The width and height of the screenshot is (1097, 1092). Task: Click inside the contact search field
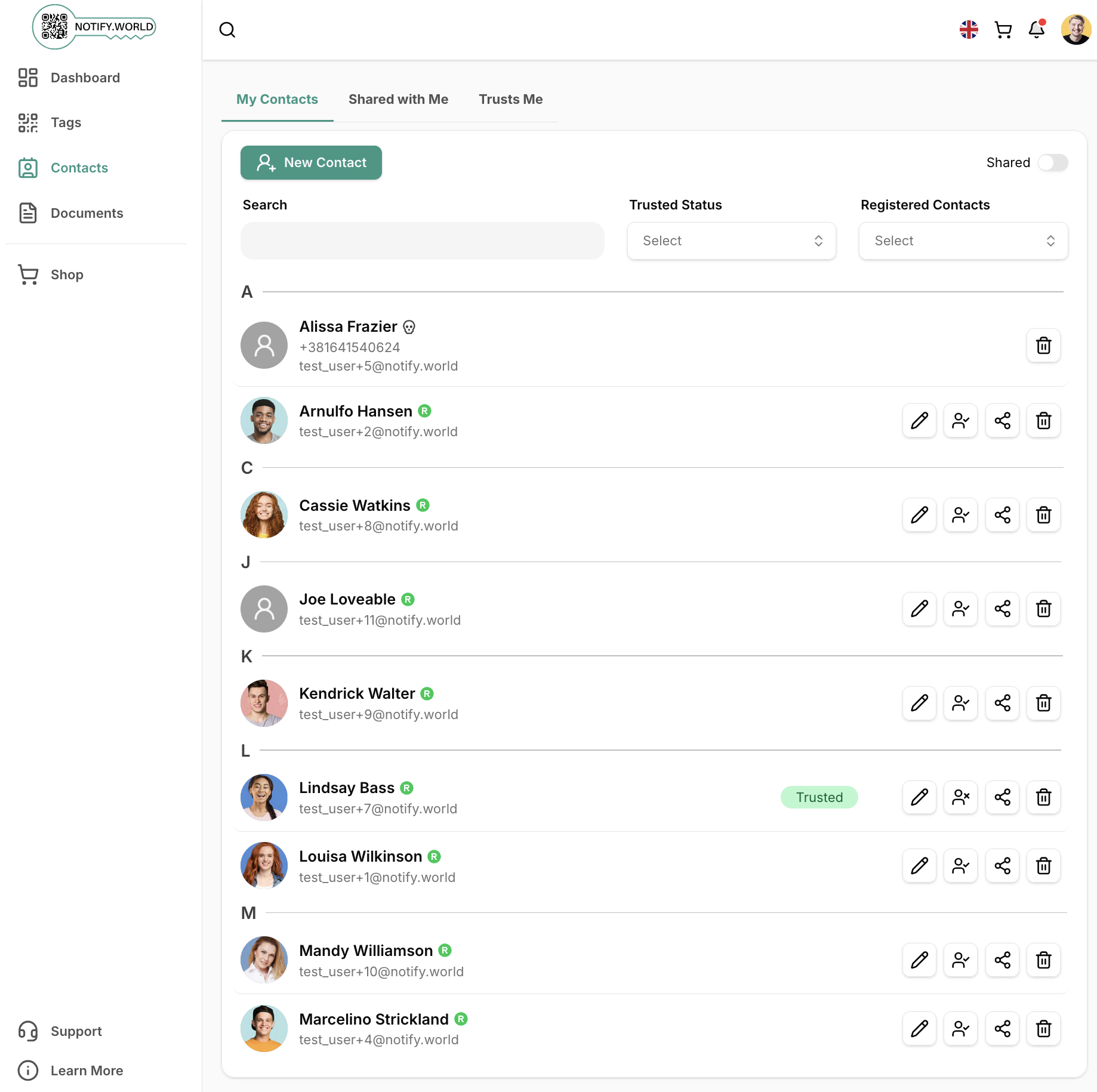[422, 240]
